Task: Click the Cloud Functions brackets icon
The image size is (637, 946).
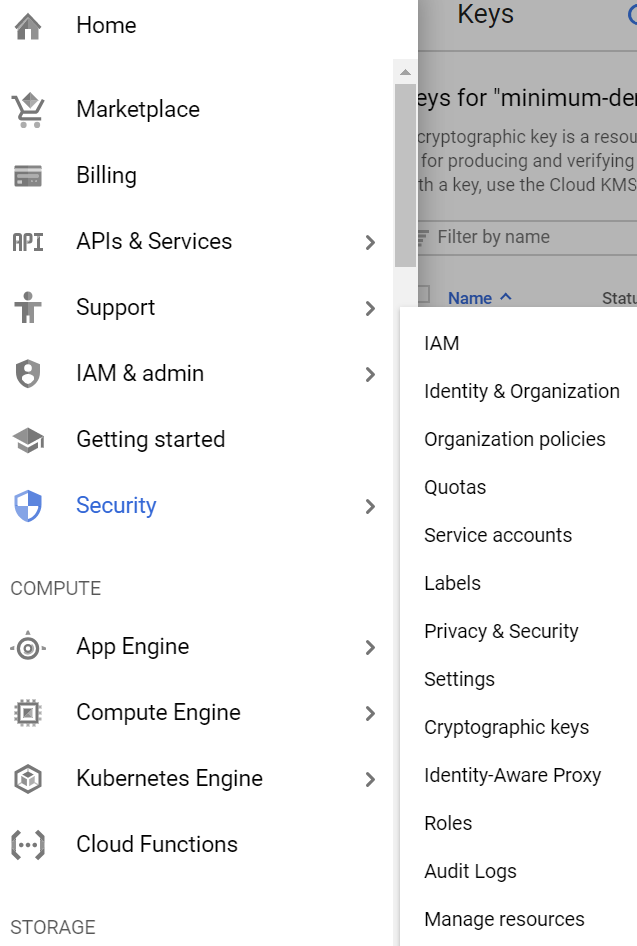Action: click(28, 845)
